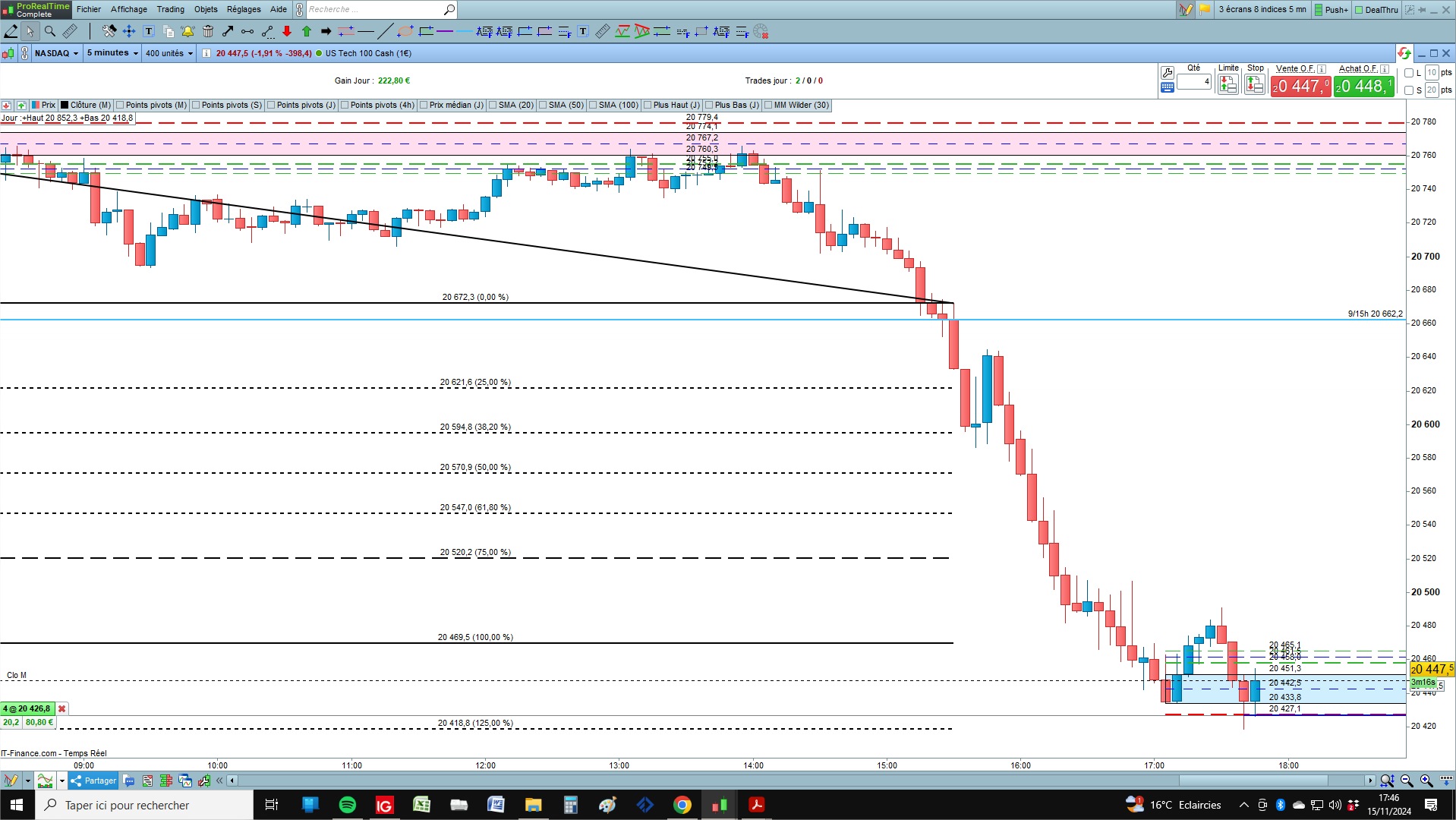
Task: Zoom out the chart time axis
Action: 1407,781
